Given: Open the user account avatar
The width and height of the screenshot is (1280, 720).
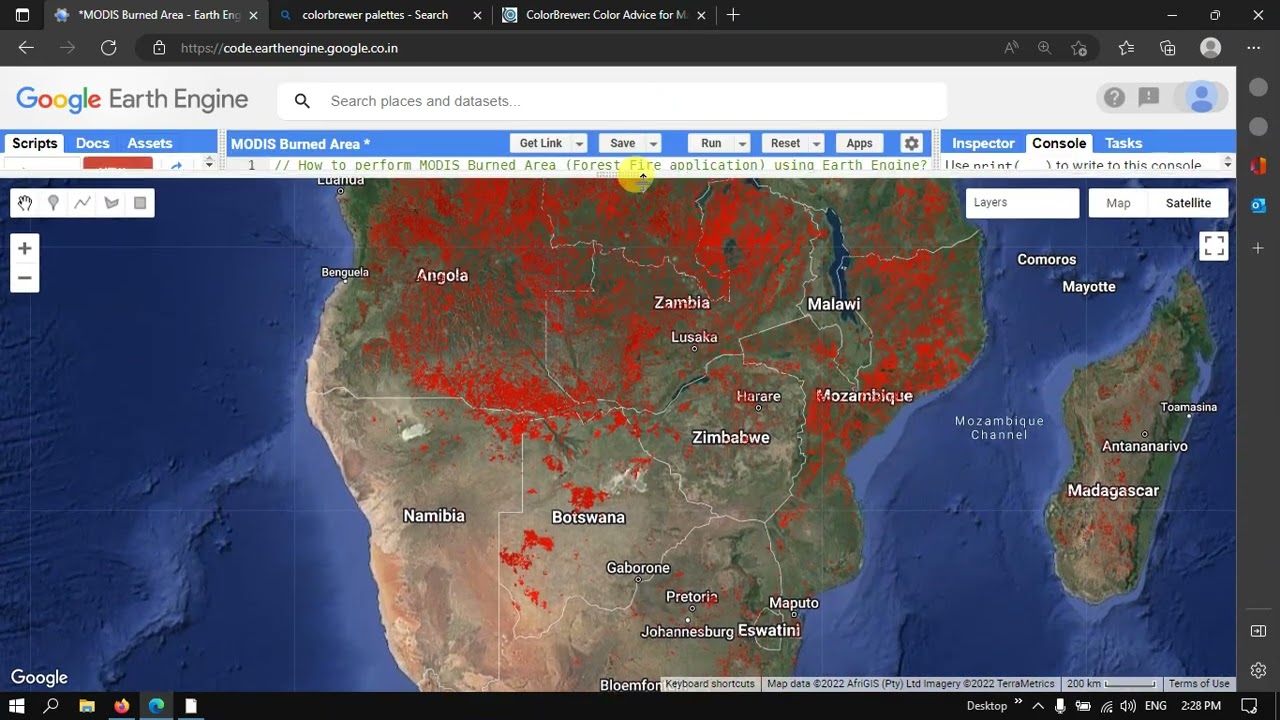Looking at the screenshot, I should (x=1201, y=97).
